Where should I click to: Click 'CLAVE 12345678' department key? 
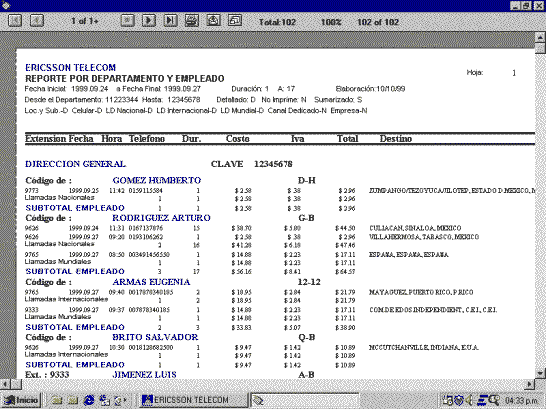pos(251,164)
